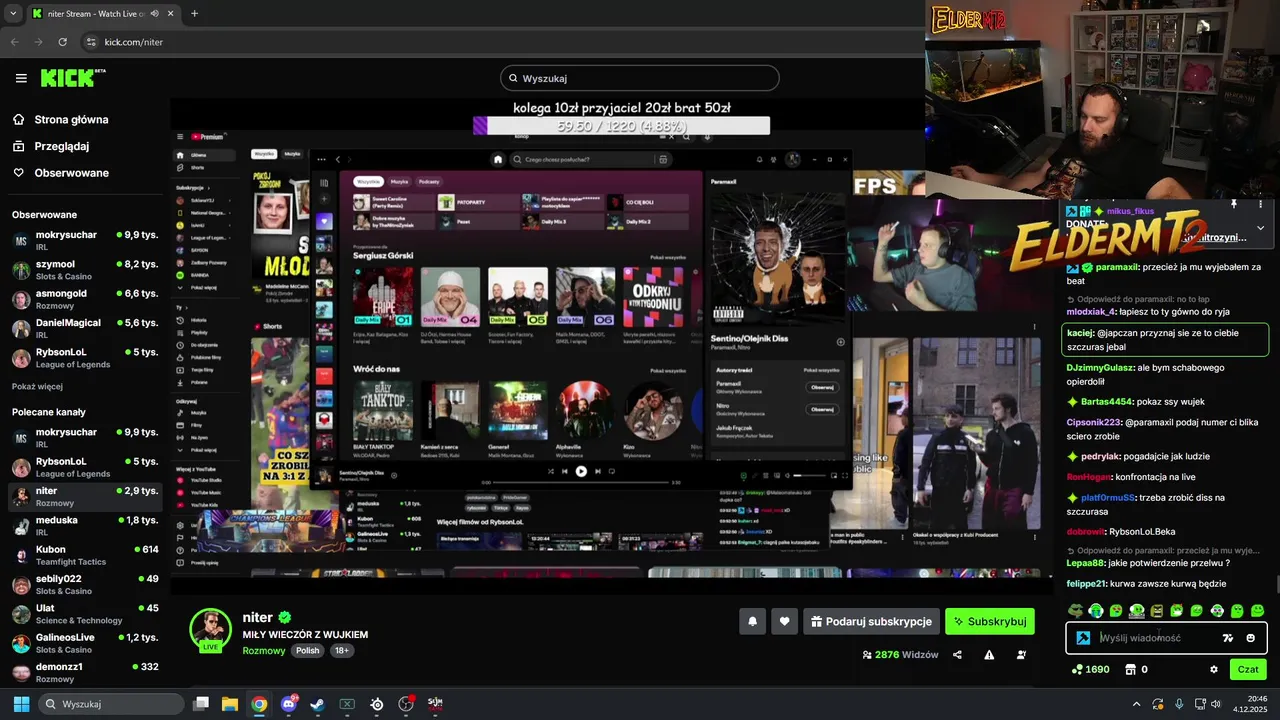Open the Rozmowy category link under niter
The height and width of the screenshot is (720, 1280).
coord(264,650)
